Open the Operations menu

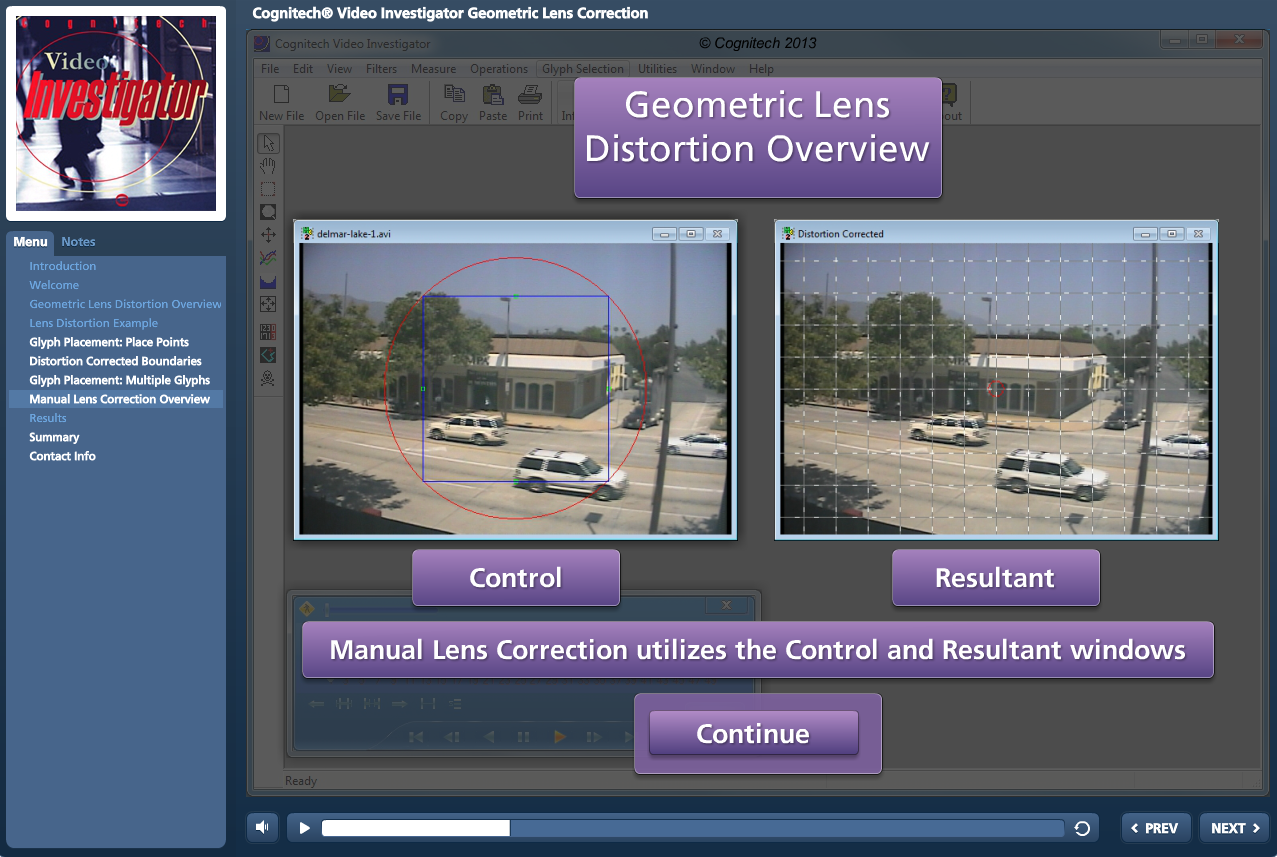coord(499,69)
